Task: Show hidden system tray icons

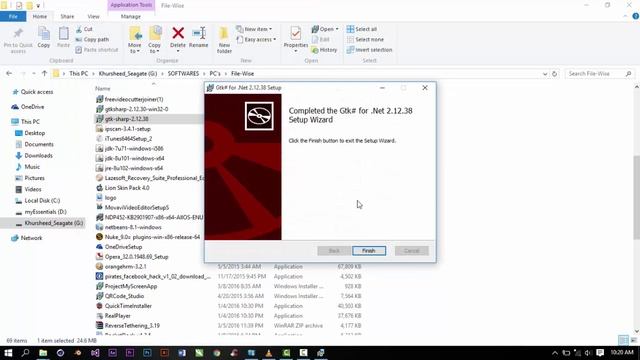Action: [555, 353]
